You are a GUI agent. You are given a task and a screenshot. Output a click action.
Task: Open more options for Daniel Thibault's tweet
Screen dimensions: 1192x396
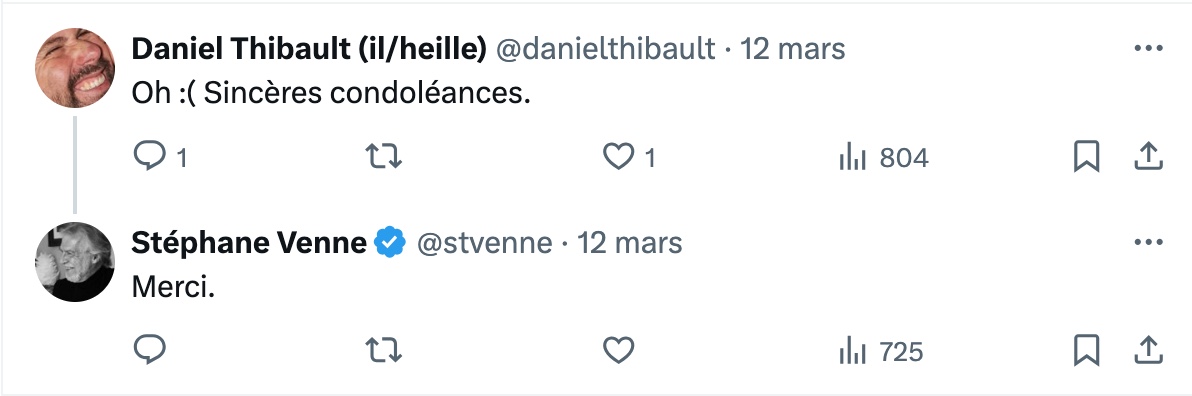tap(1148, 49)
